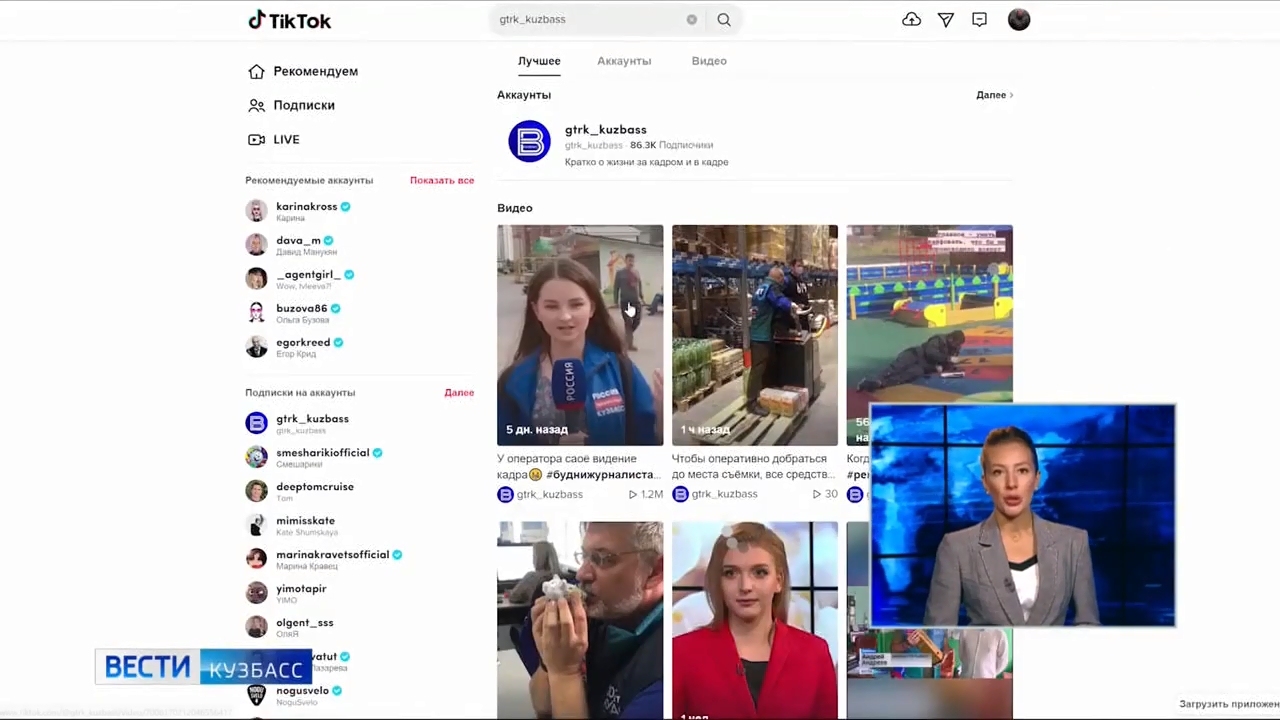
Task: Open the Подписки feed
Action: pyautogui.click(x=303, y=105)
